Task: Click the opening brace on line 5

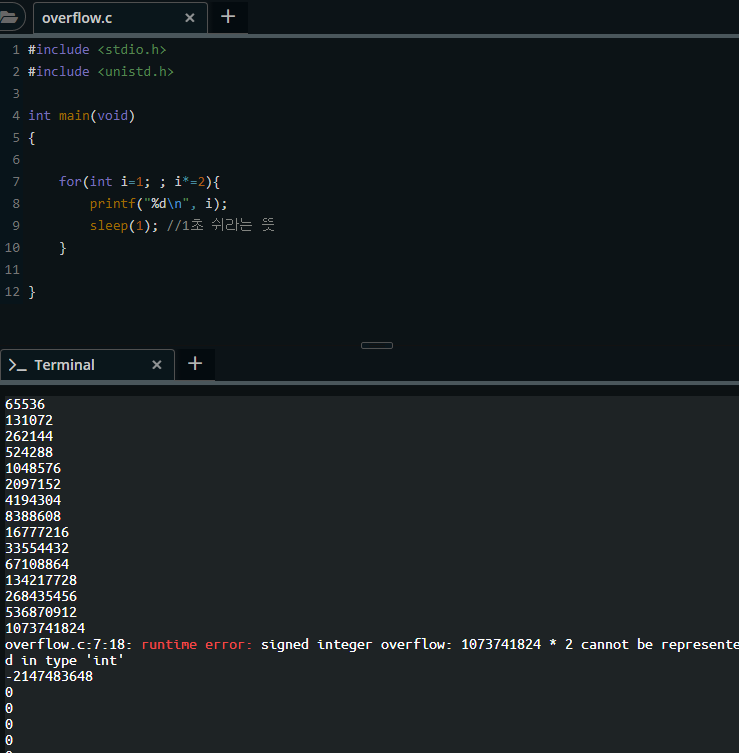Action: (32, 138)
